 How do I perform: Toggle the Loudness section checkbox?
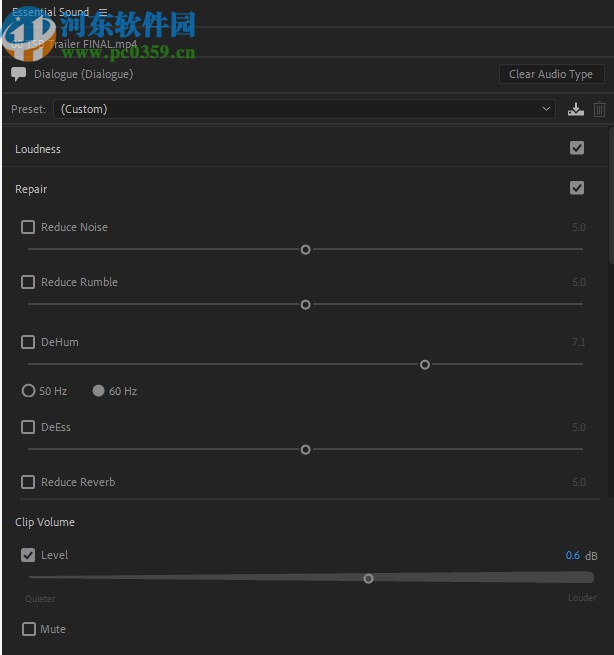[x=577, y=148]
